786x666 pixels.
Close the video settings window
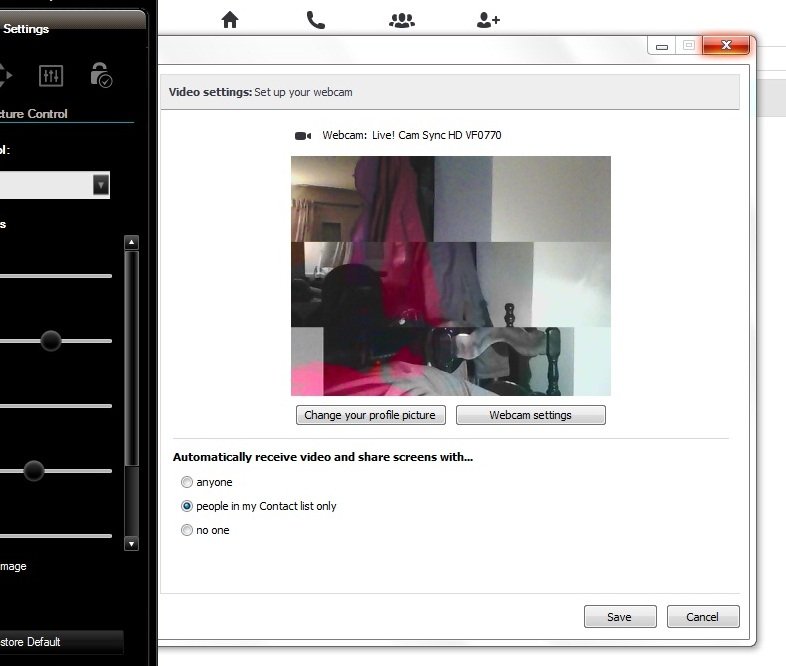(726, 45)
